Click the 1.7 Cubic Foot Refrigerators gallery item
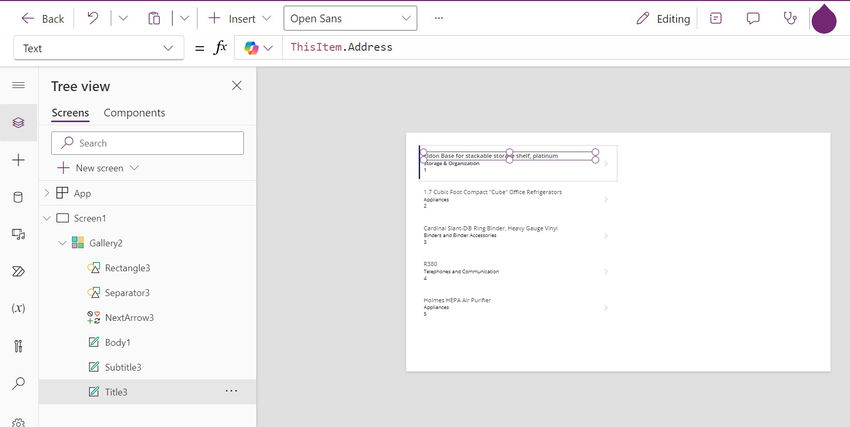Image resolution: width=850 pixels, height=427 pixels. pos(493,192)
